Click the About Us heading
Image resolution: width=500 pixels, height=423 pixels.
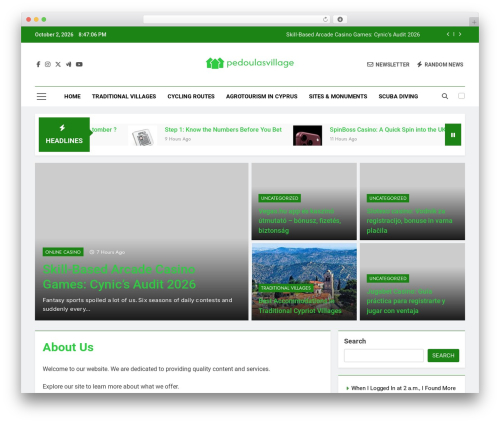(68, 347)
